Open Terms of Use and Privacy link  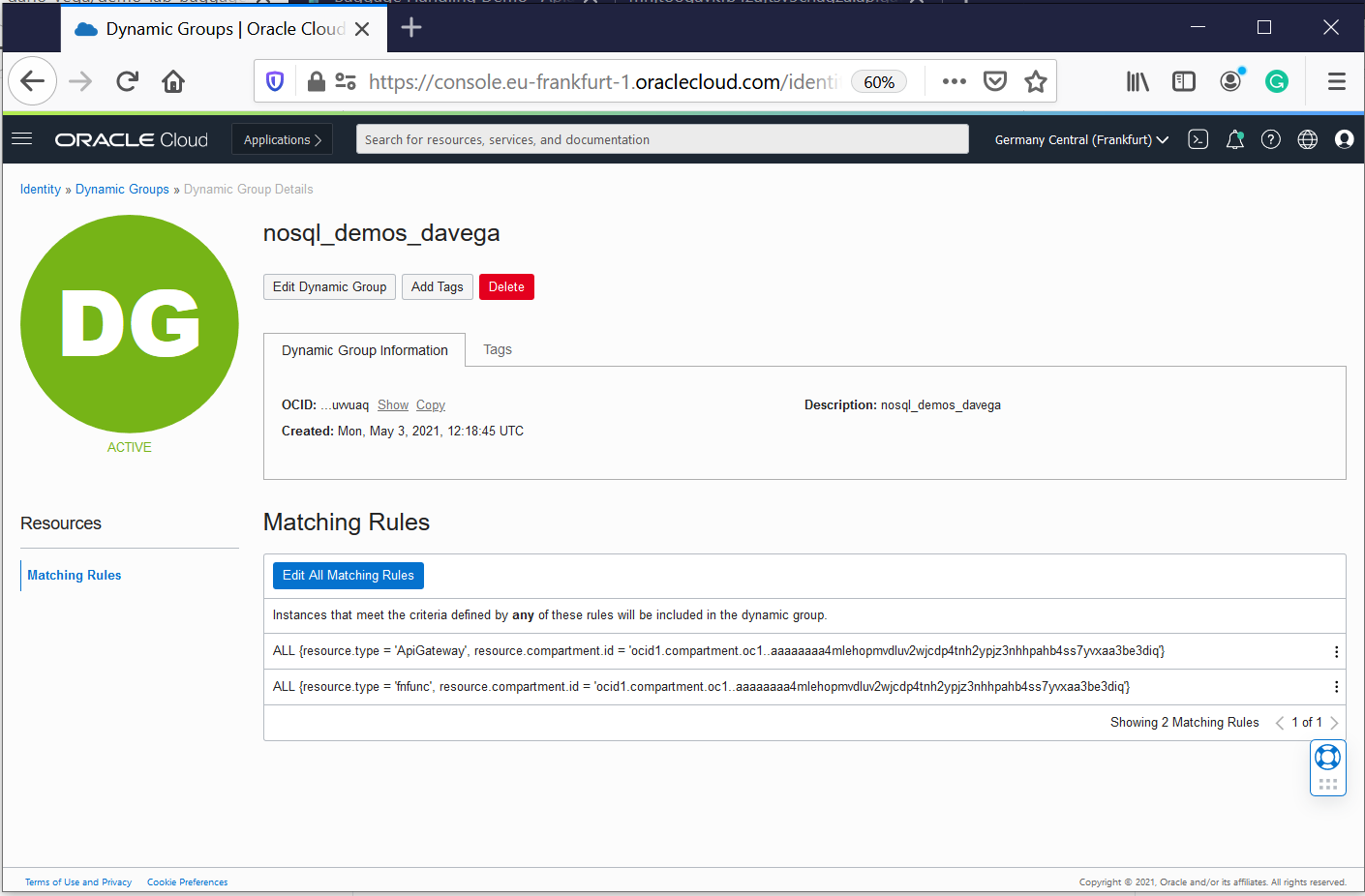coord(78,881)
